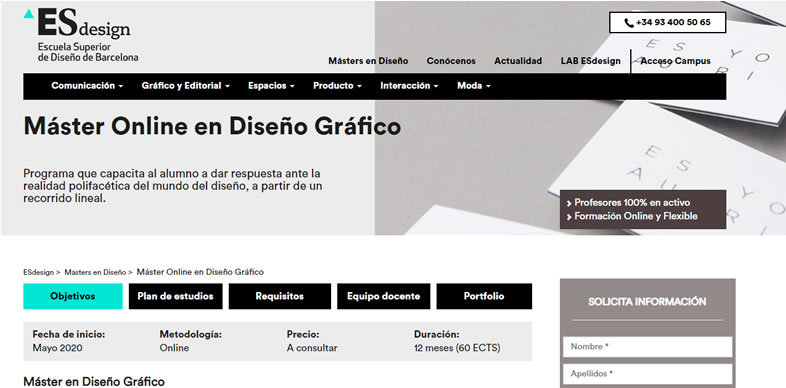The width and height of the screenshot is (786, 388).
Task: Expand the Producto dropdown
Action: click(x=337, y=86)
